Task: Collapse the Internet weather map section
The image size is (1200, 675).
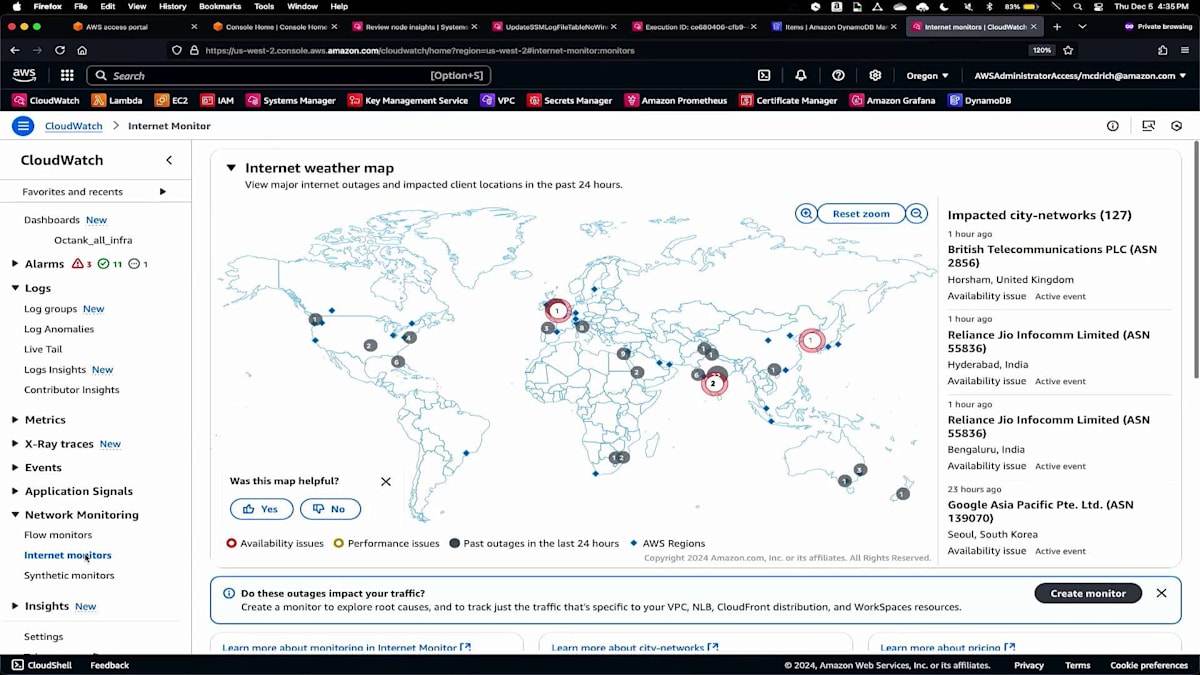Action: (231, 168)
